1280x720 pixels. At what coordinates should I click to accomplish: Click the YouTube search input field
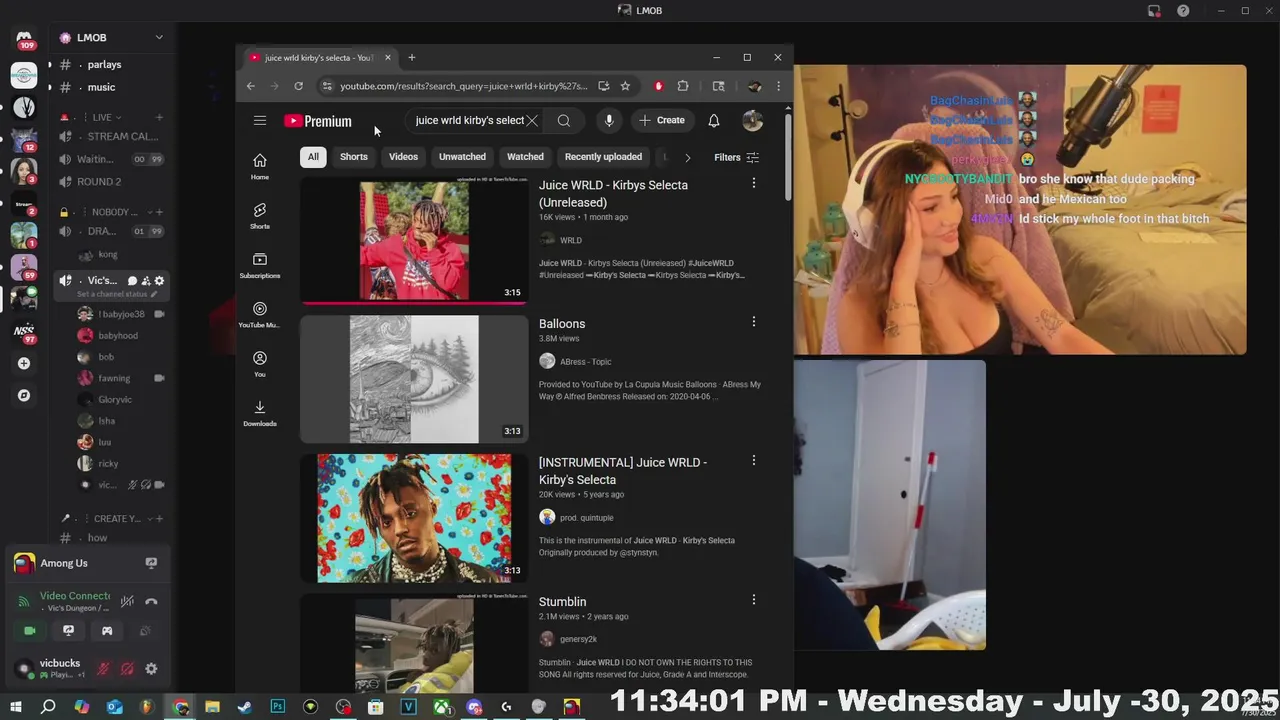coord(468,121)
